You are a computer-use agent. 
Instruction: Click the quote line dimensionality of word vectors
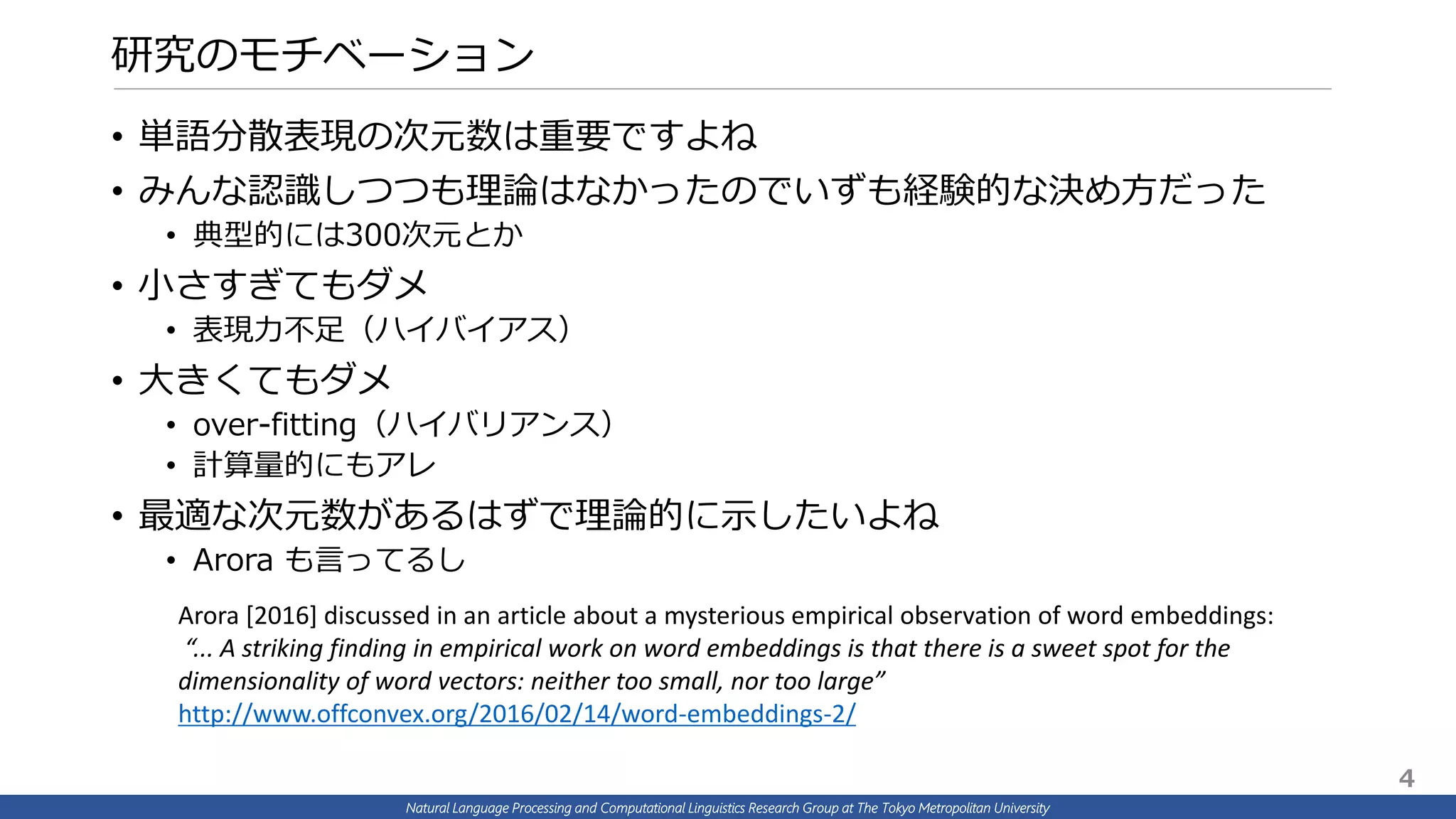pyautogui.click(x=532, y=681)
